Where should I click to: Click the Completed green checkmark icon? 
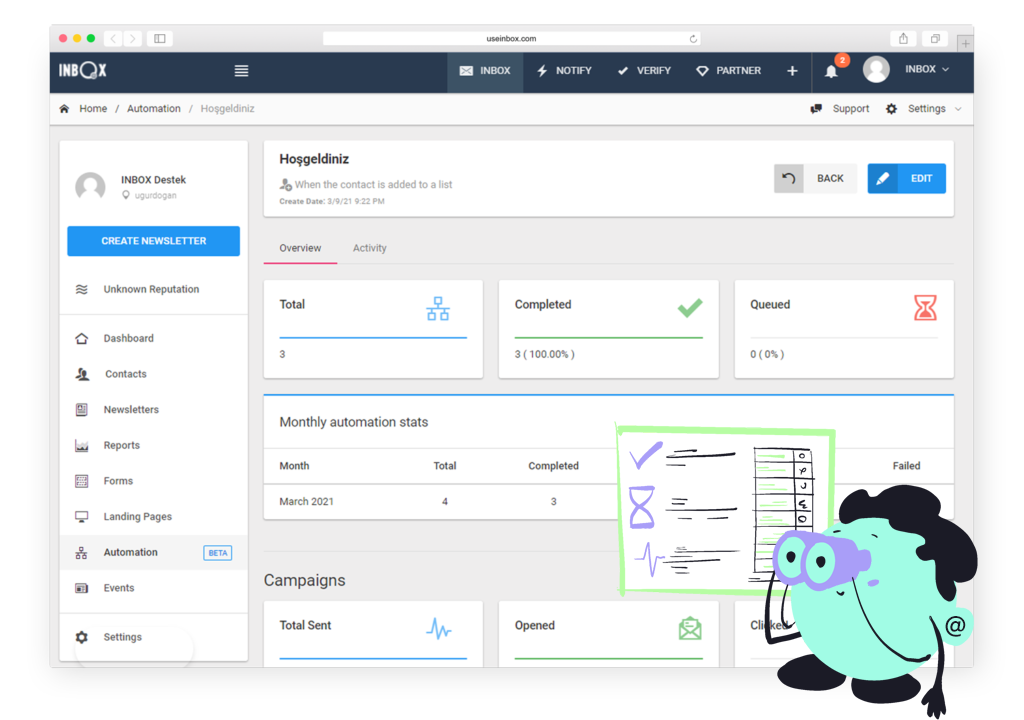[x=690, y=308]
